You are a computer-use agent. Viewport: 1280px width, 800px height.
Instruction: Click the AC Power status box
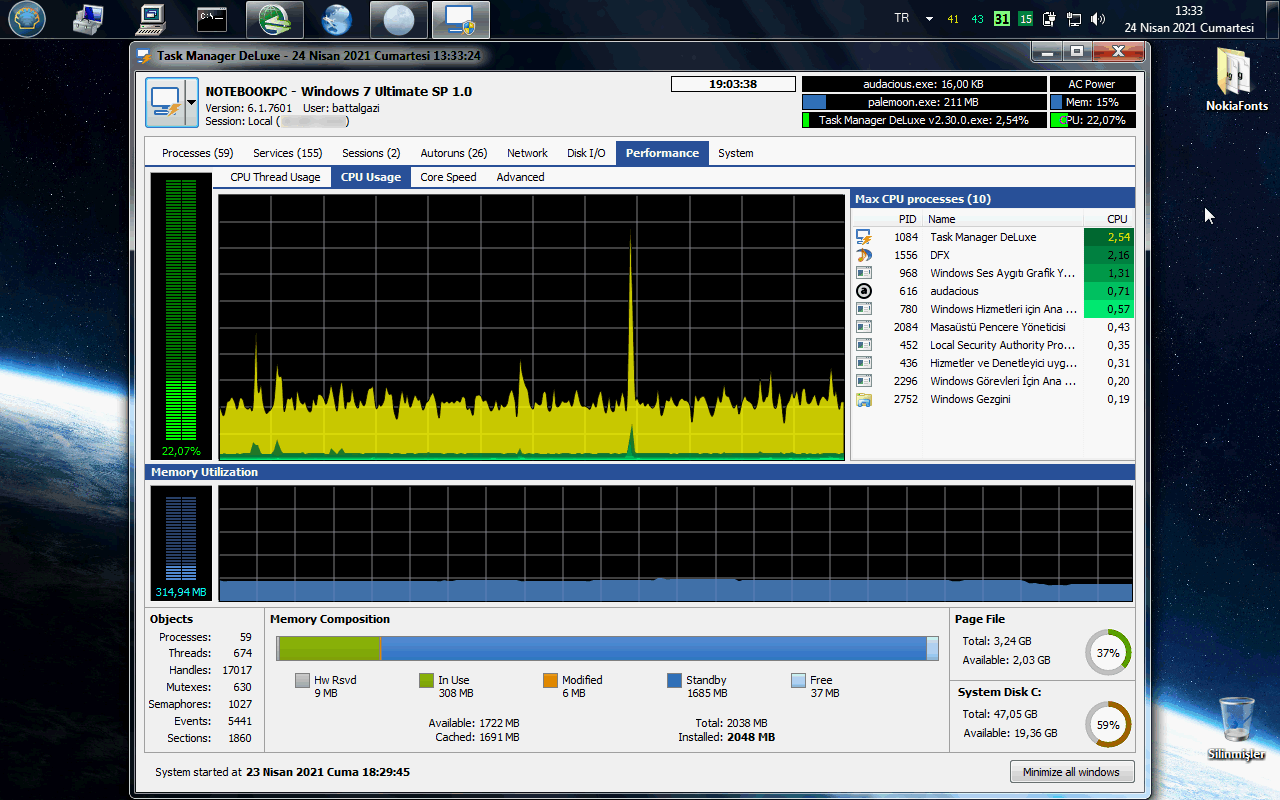1092,84
